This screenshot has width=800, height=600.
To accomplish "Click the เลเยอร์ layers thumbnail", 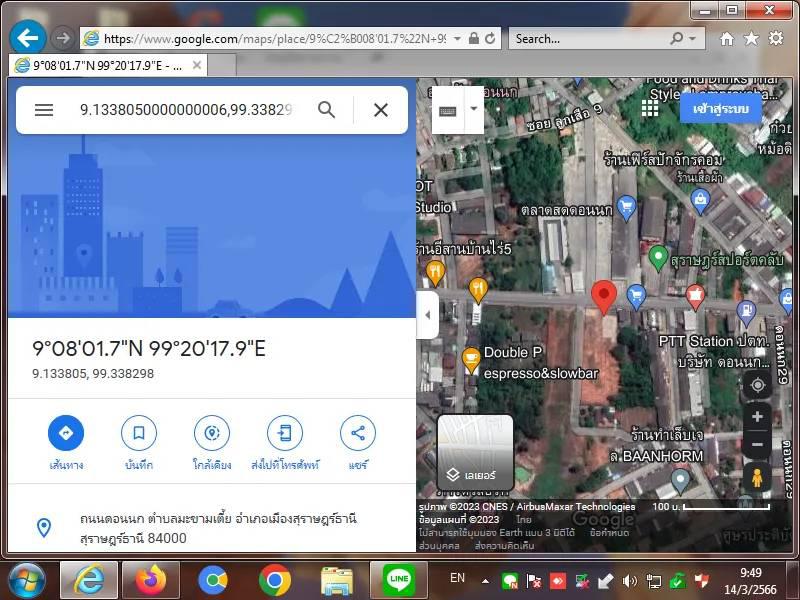I will point(475,453).
